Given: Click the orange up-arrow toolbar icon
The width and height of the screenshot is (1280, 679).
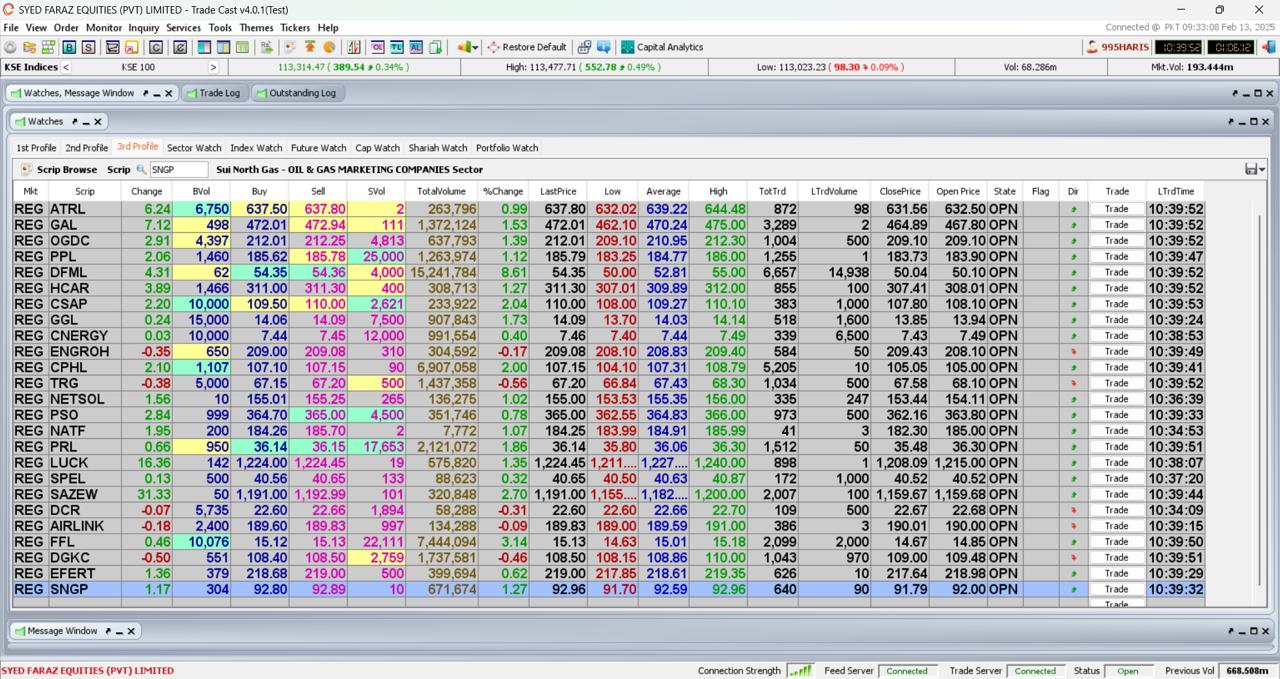Looking at the screenshot, I should 310,47.
